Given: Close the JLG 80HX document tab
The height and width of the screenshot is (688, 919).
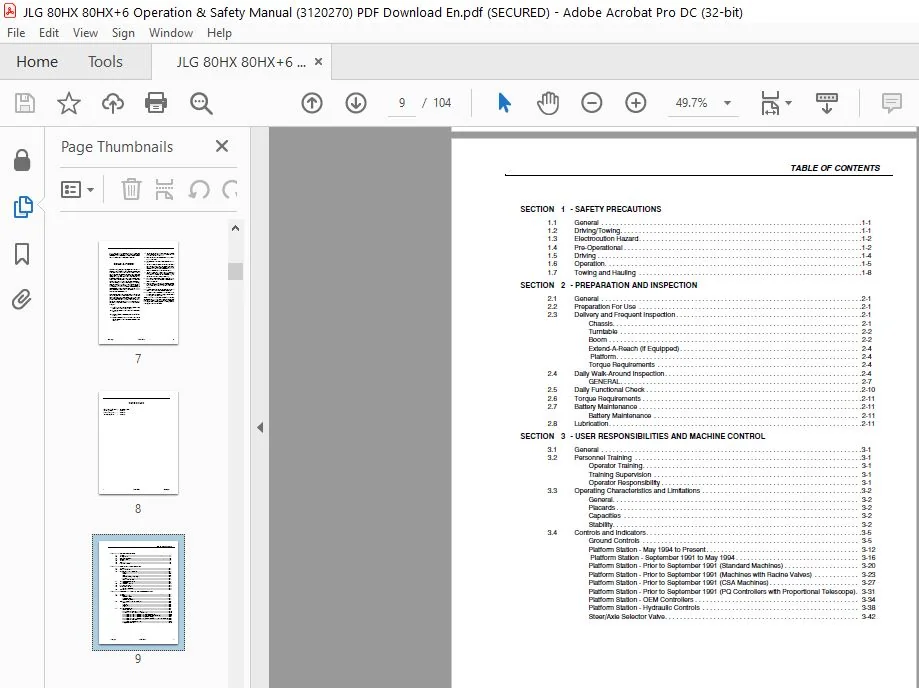Looking at the screenshot, I should click(318, 62).
